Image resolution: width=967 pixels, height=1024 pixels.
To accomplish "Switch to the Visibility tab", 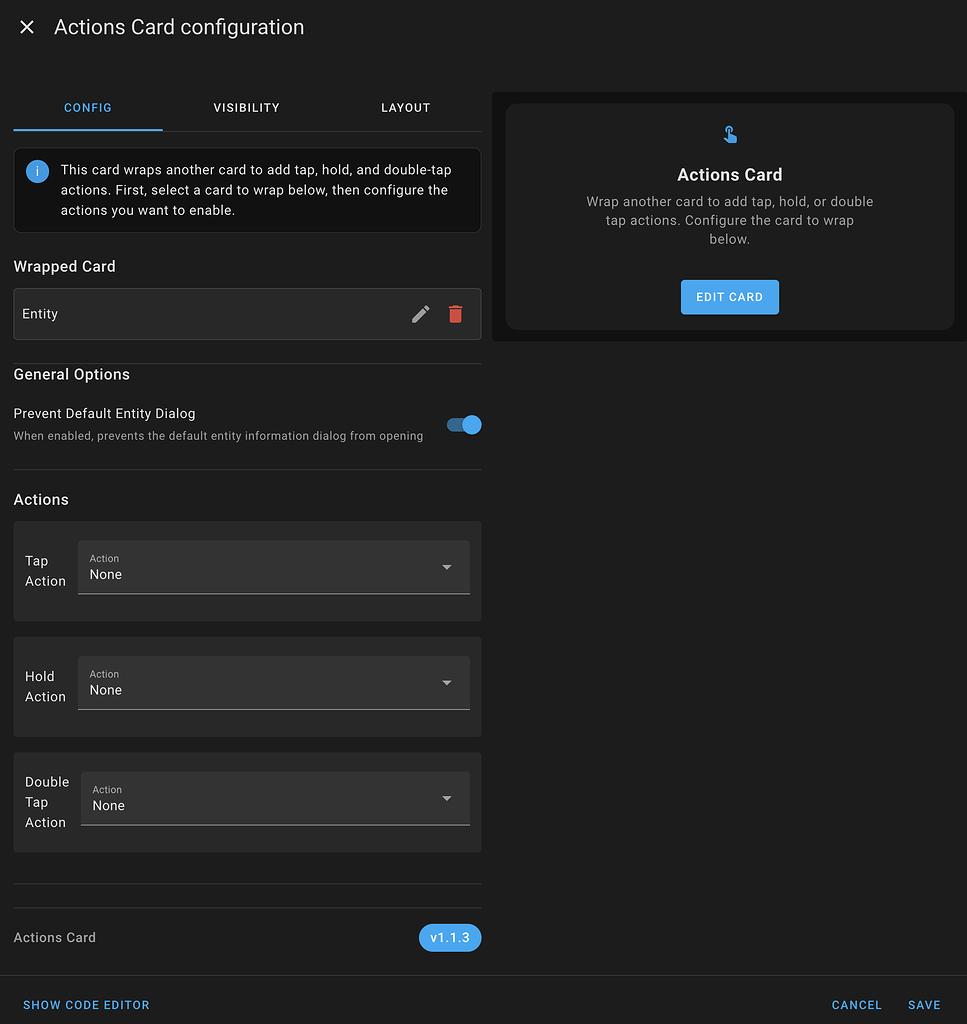I will [x=246, y=108].
